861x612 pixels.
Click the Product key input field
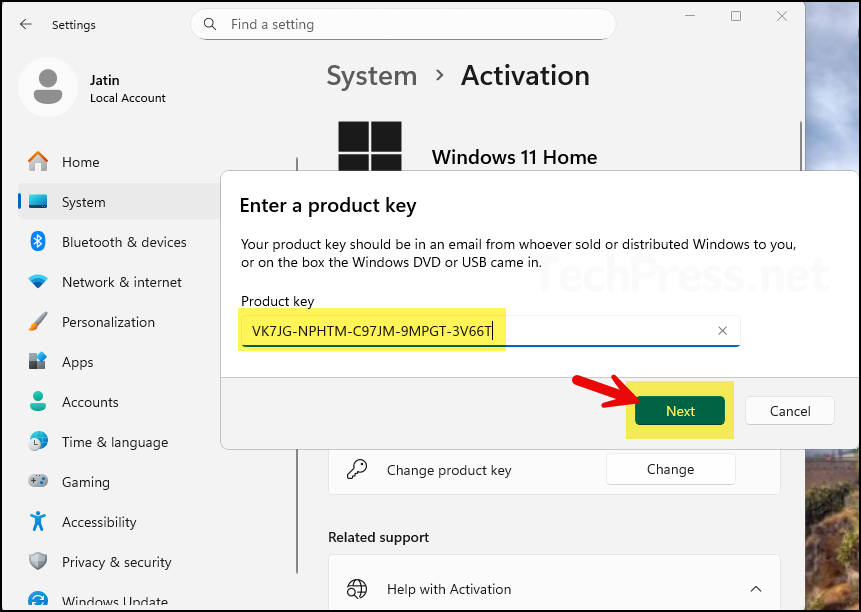[x=490, y=330]
